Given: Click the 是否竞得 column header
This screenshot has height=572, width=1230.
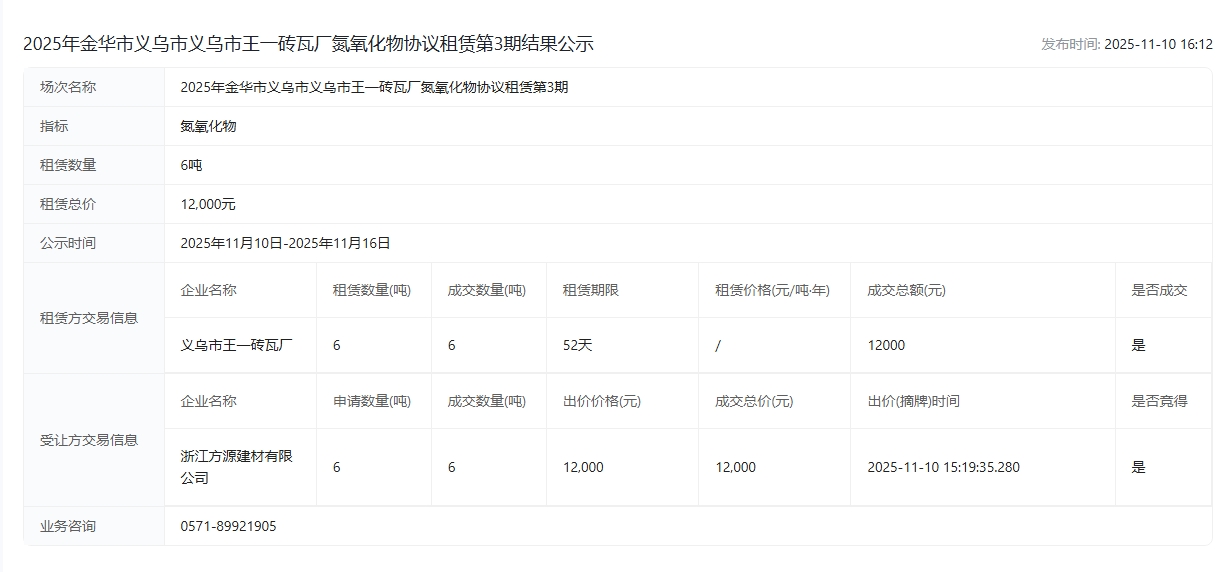Looking at the screenshot, I should point(1159,401).
